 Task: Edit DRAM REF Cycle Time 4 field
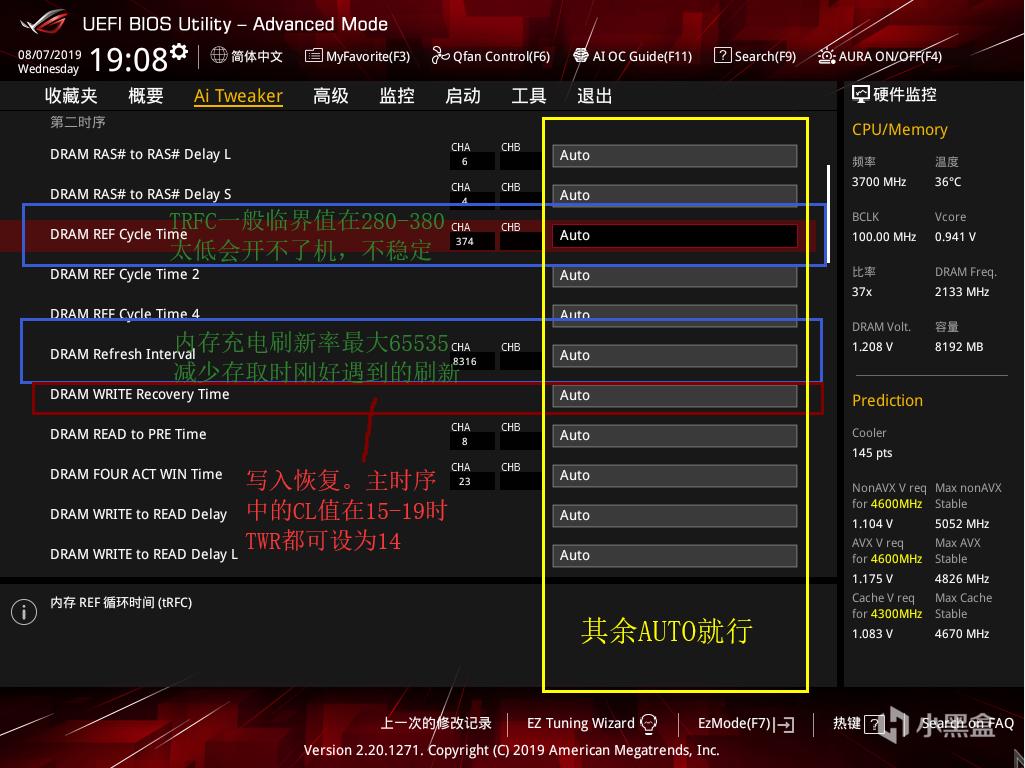point(675,315)
